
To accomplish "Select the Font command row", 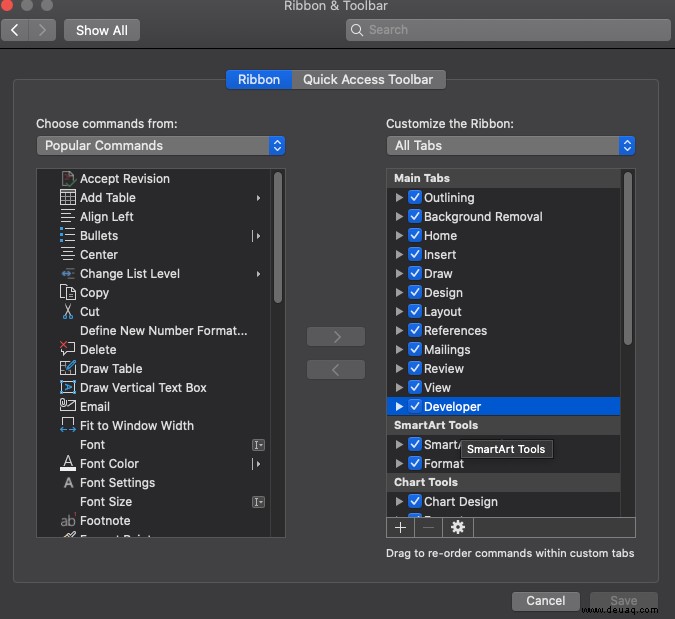I will click(154, 445).
